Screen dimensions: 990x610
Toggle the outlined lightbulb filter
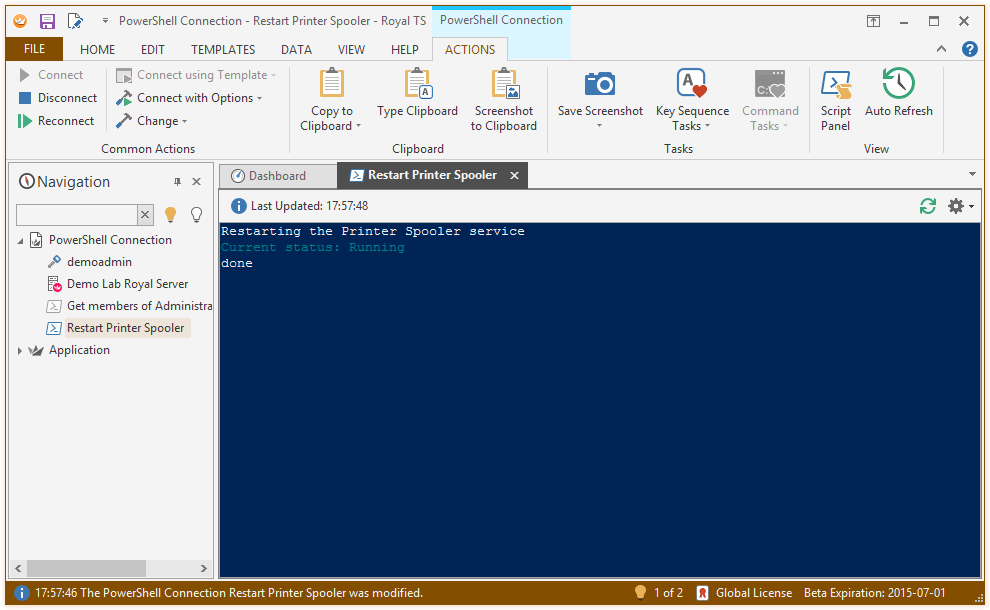click(196, 215)
